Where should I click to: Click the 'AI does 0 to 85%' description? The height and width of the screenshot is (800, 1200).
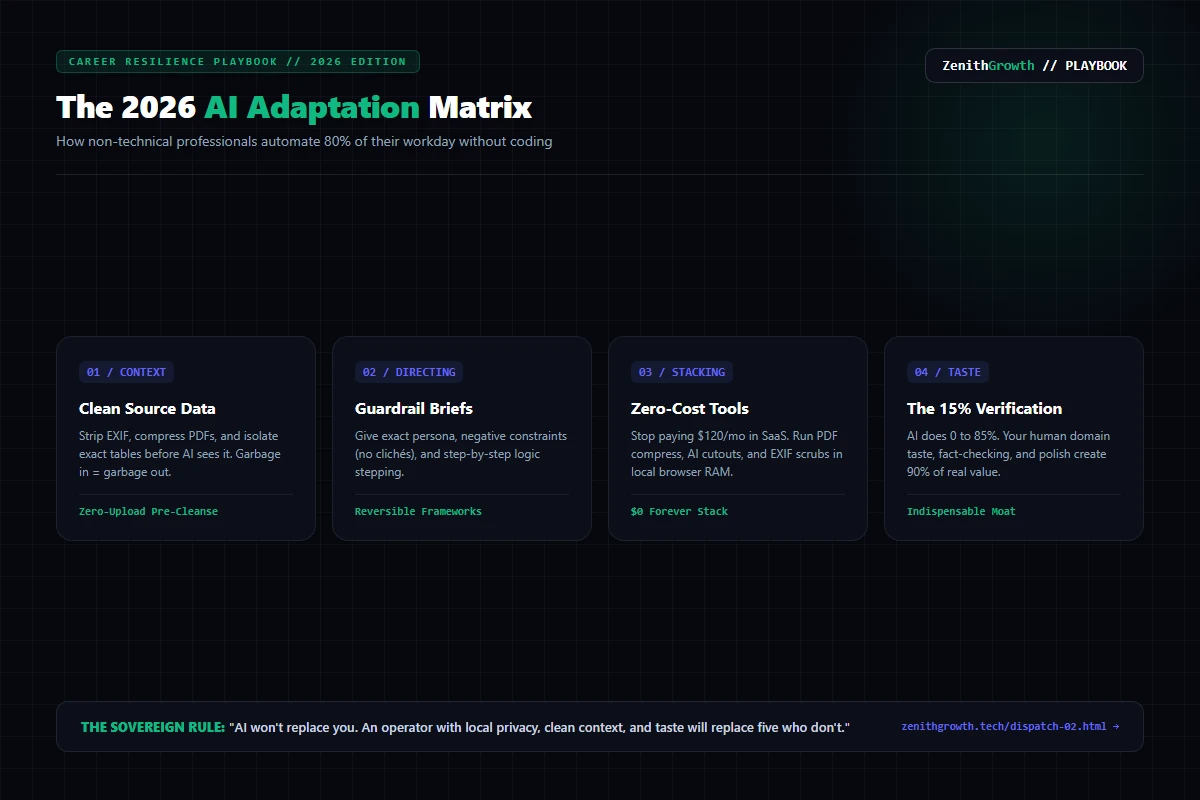pyautogui.click(x=1010, y=454)
